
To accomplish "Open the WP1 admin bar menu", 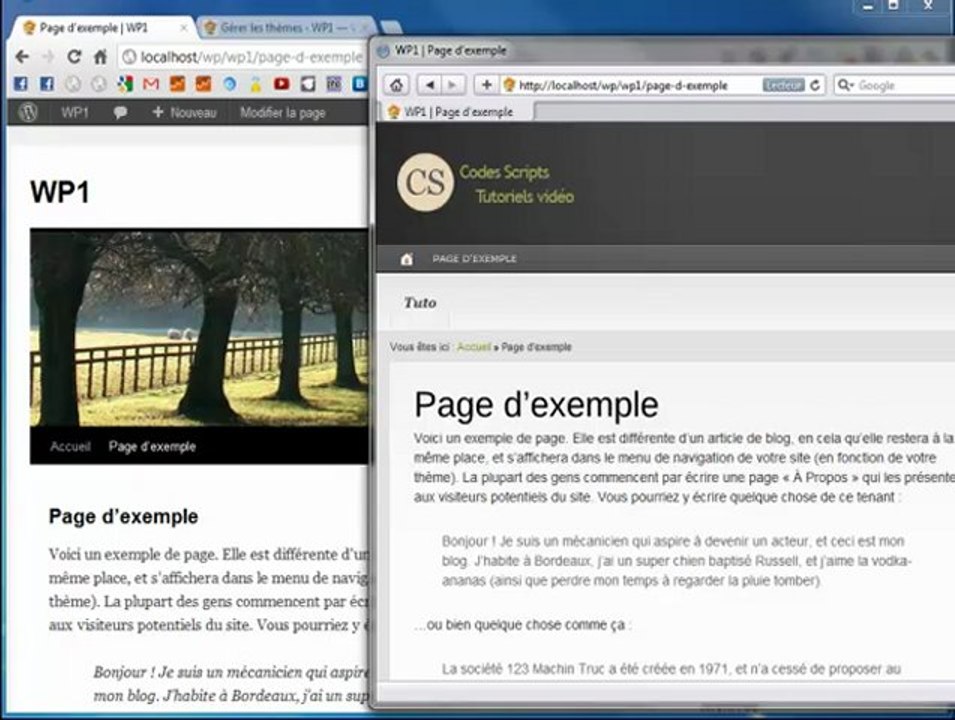I will pos(74,113).
